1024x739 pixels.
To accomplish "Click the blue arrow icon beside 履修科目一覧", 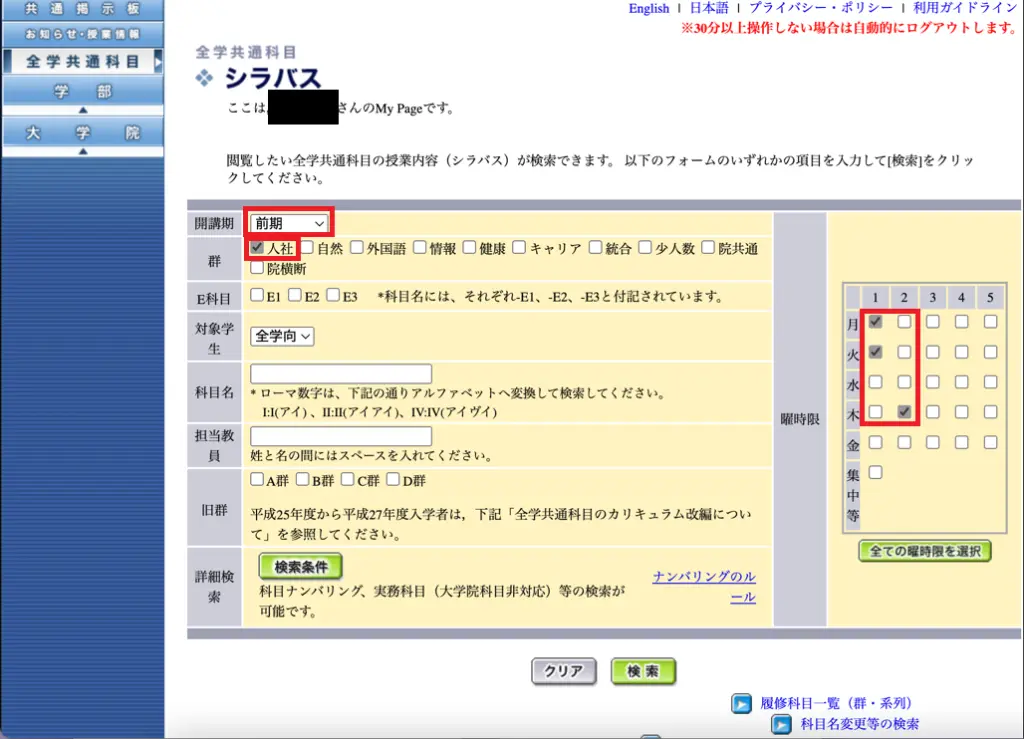I will point(741,704).
